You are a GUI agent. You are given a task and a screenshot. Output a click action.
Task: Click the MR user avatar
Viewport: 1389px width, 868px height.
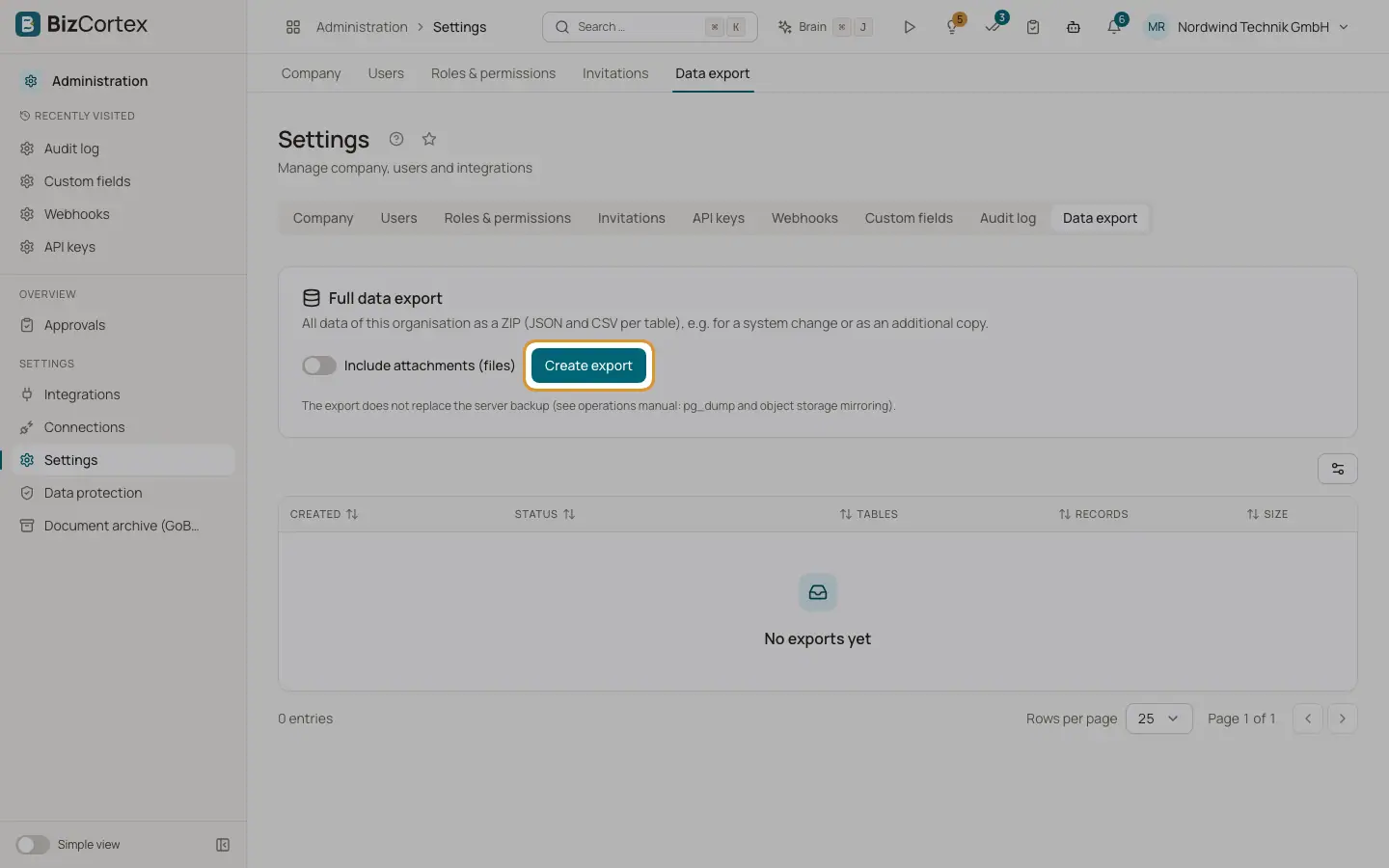pos(1157,27)
